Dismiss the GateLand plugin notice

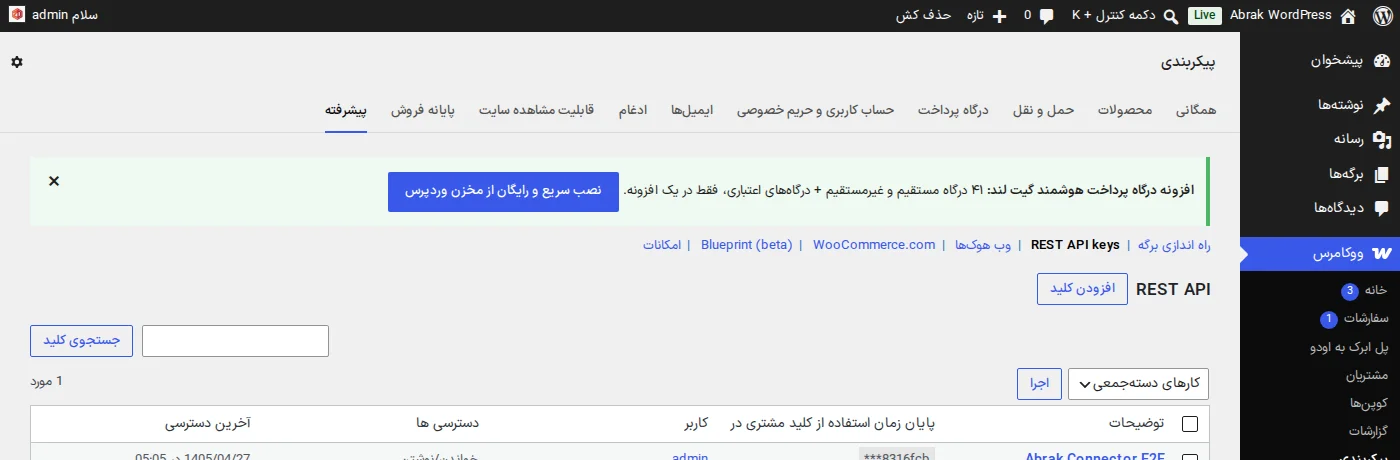pyautogui.click(x=54, y=181)
